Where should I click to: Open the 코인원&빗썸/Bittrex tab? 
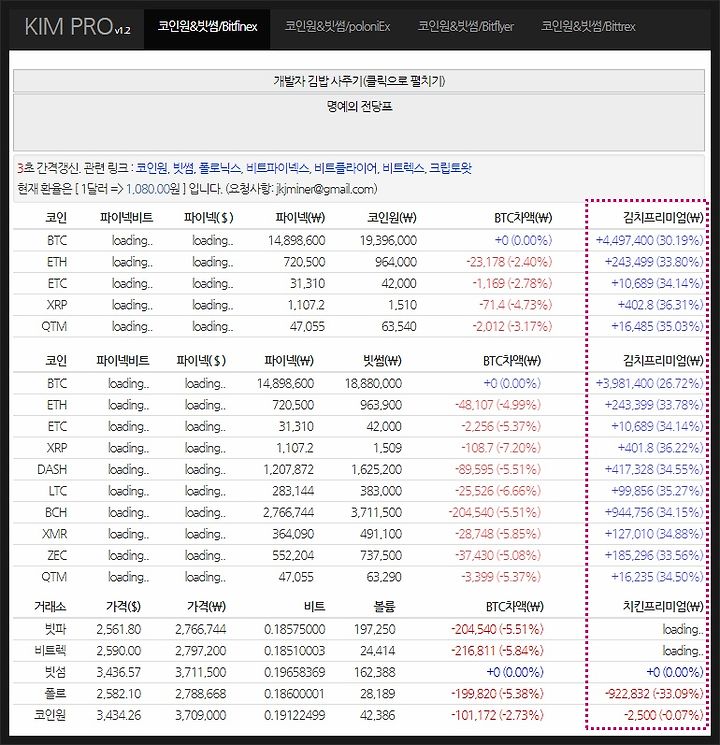click(588, 27)
